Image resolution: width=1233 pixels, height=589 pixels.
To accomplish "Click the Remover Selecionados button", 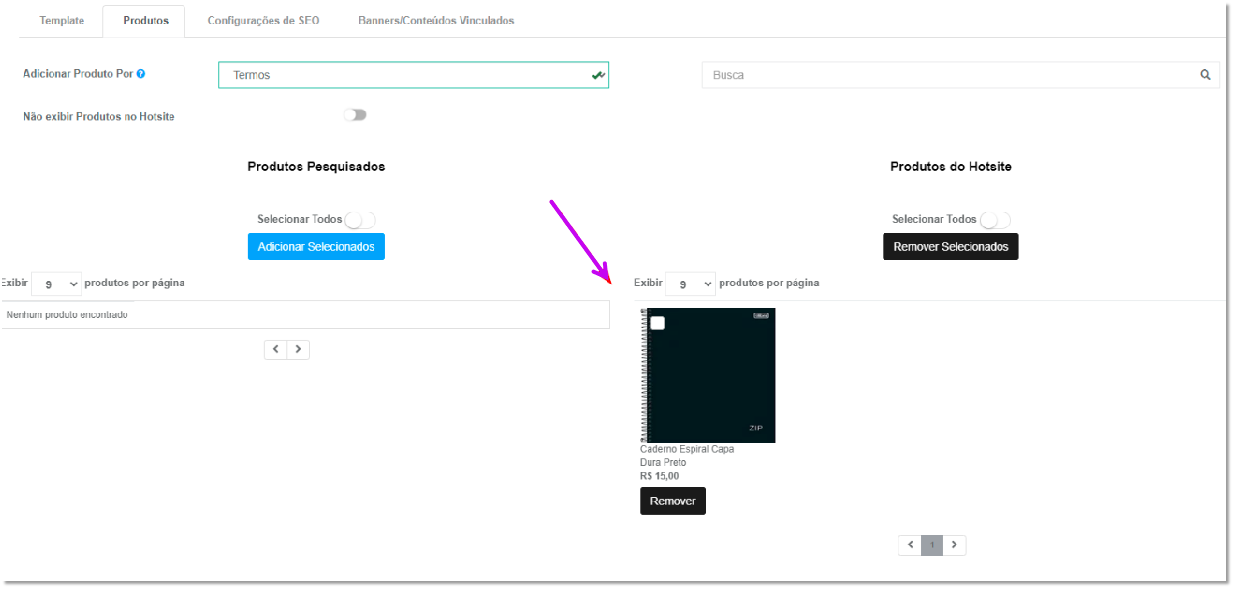I will pyautogui.click(x=950, y=247).
